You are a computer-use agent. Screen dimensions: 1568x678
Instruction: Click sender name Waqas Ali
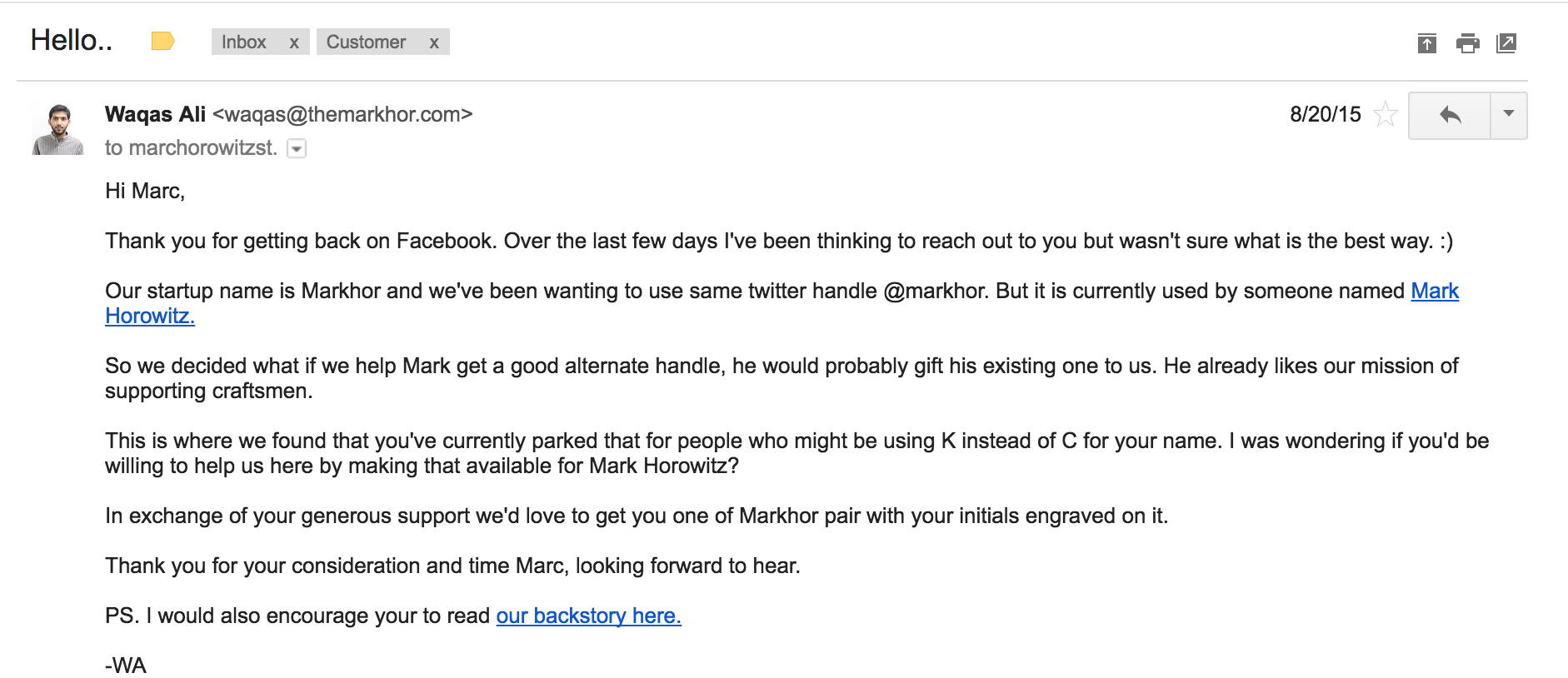click(155, 114)
